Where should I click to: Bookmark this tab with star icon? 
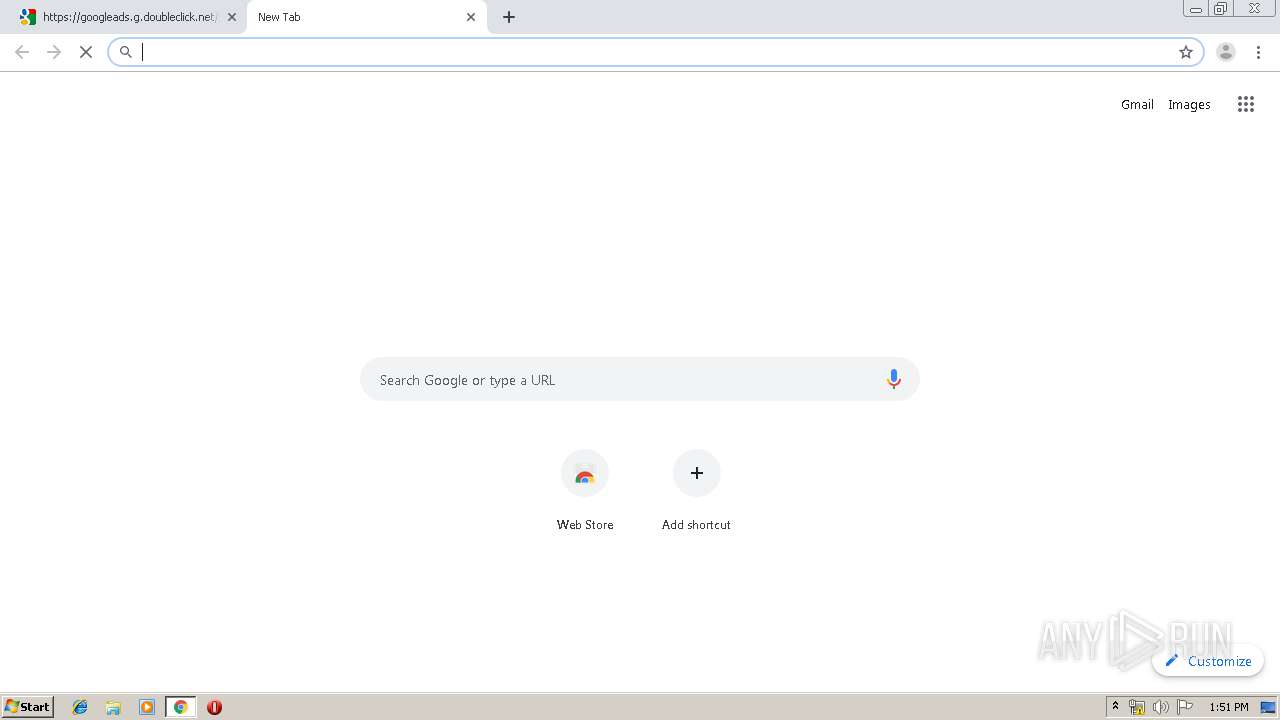1186,52
